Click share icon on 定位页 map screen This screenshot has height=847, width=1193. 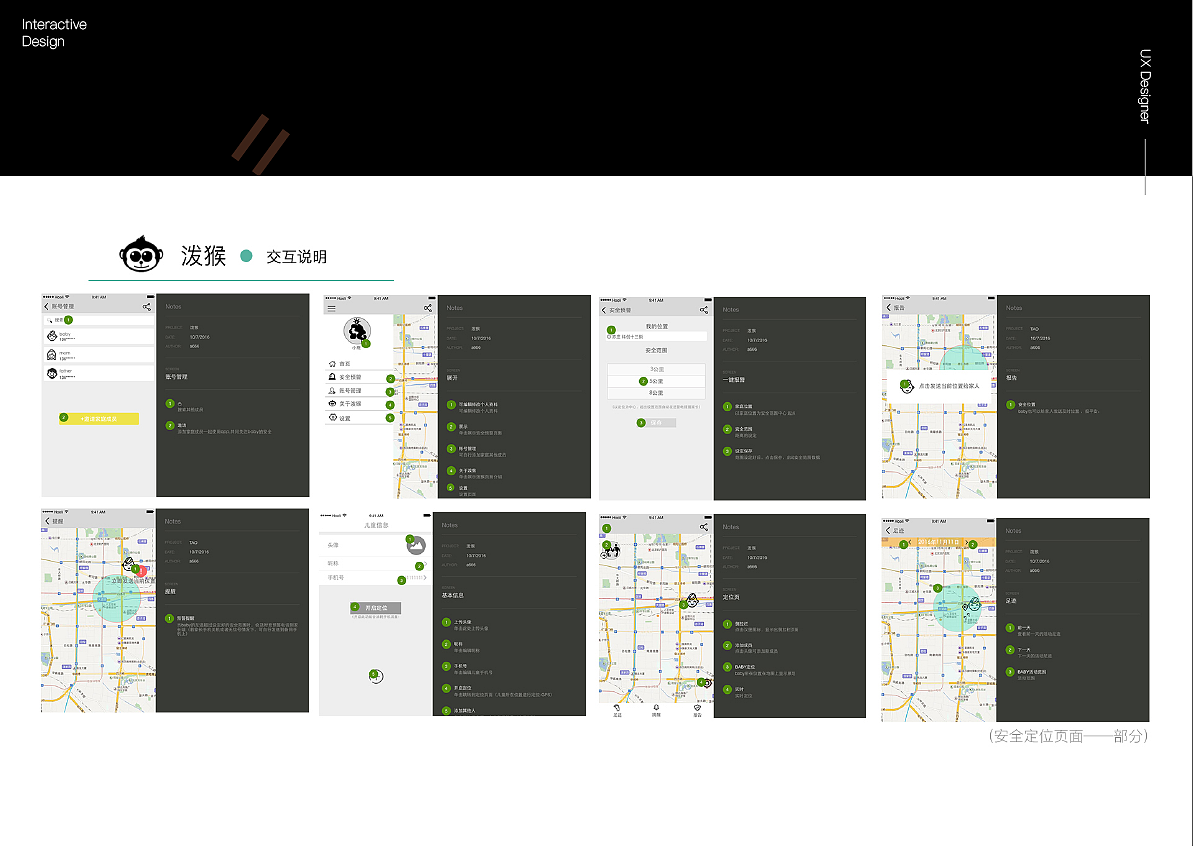pos(704,527)
